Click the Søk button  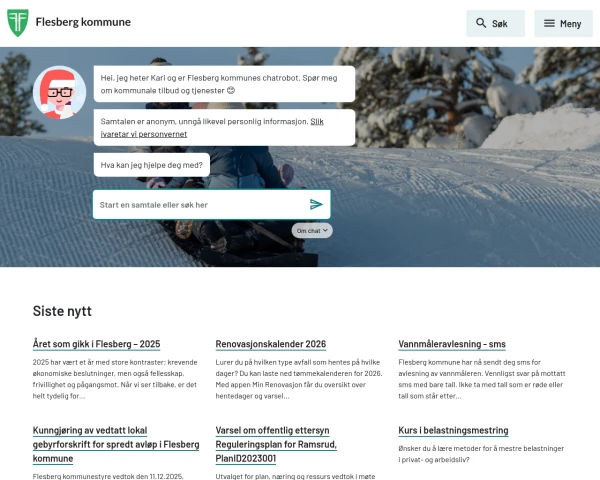pos(495,23)
